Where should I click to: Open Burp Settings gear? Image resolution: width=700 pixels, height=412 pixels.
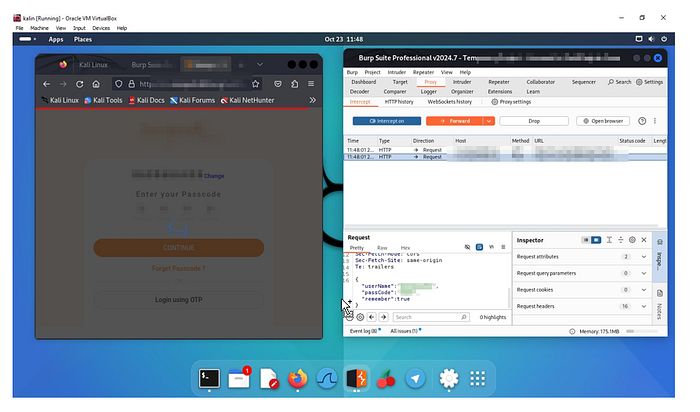tap(650, 82)
